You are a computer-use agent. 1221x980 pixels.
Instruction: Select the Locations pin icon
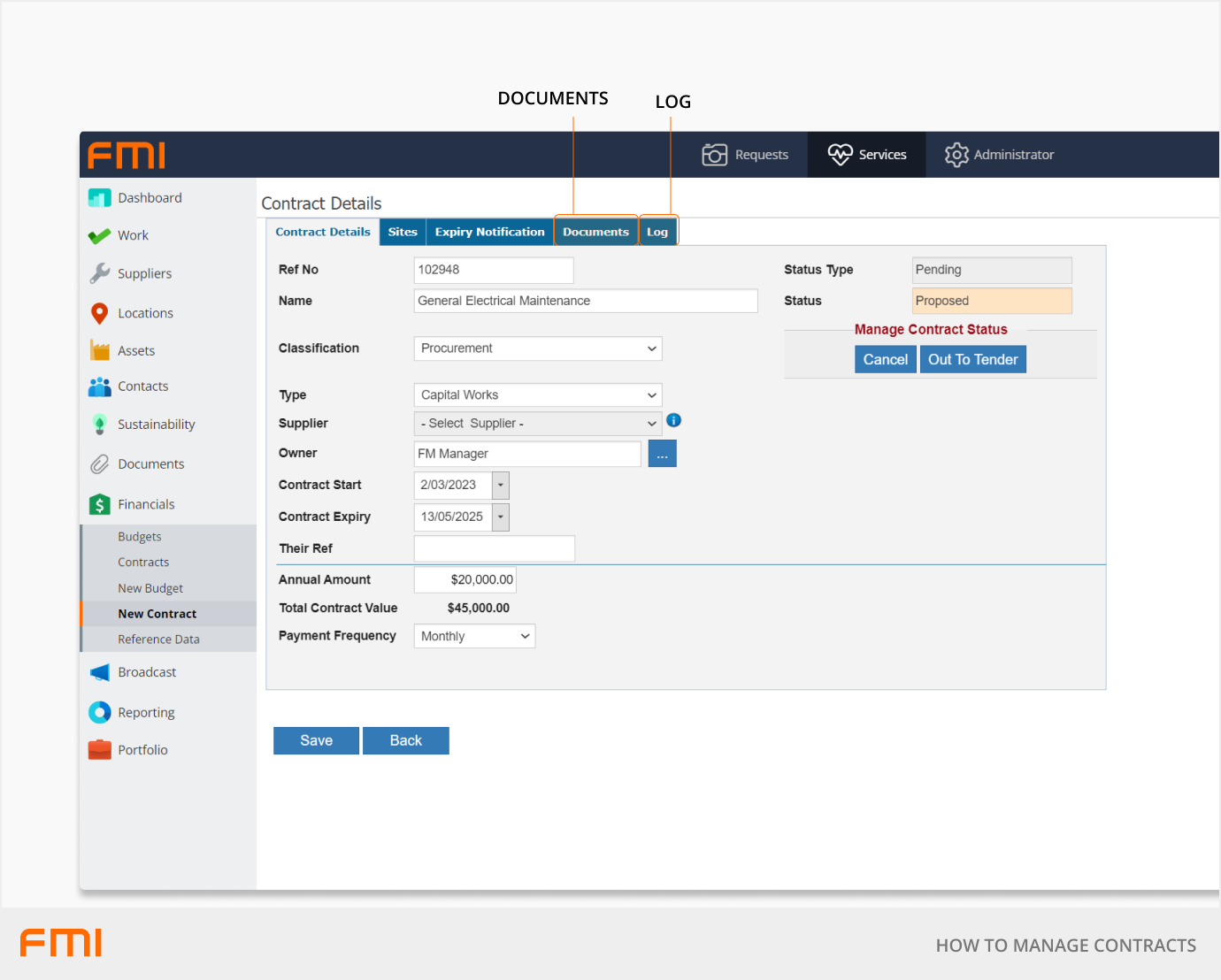coord(99,313)
